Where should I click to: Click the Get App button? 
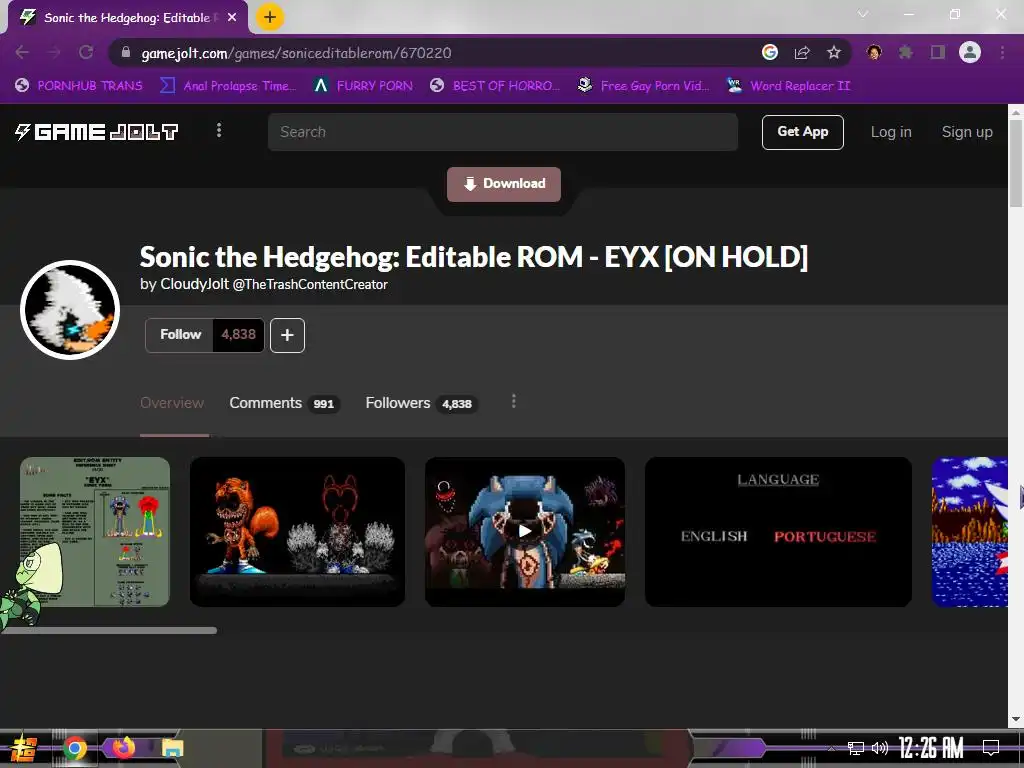(802, 132)
